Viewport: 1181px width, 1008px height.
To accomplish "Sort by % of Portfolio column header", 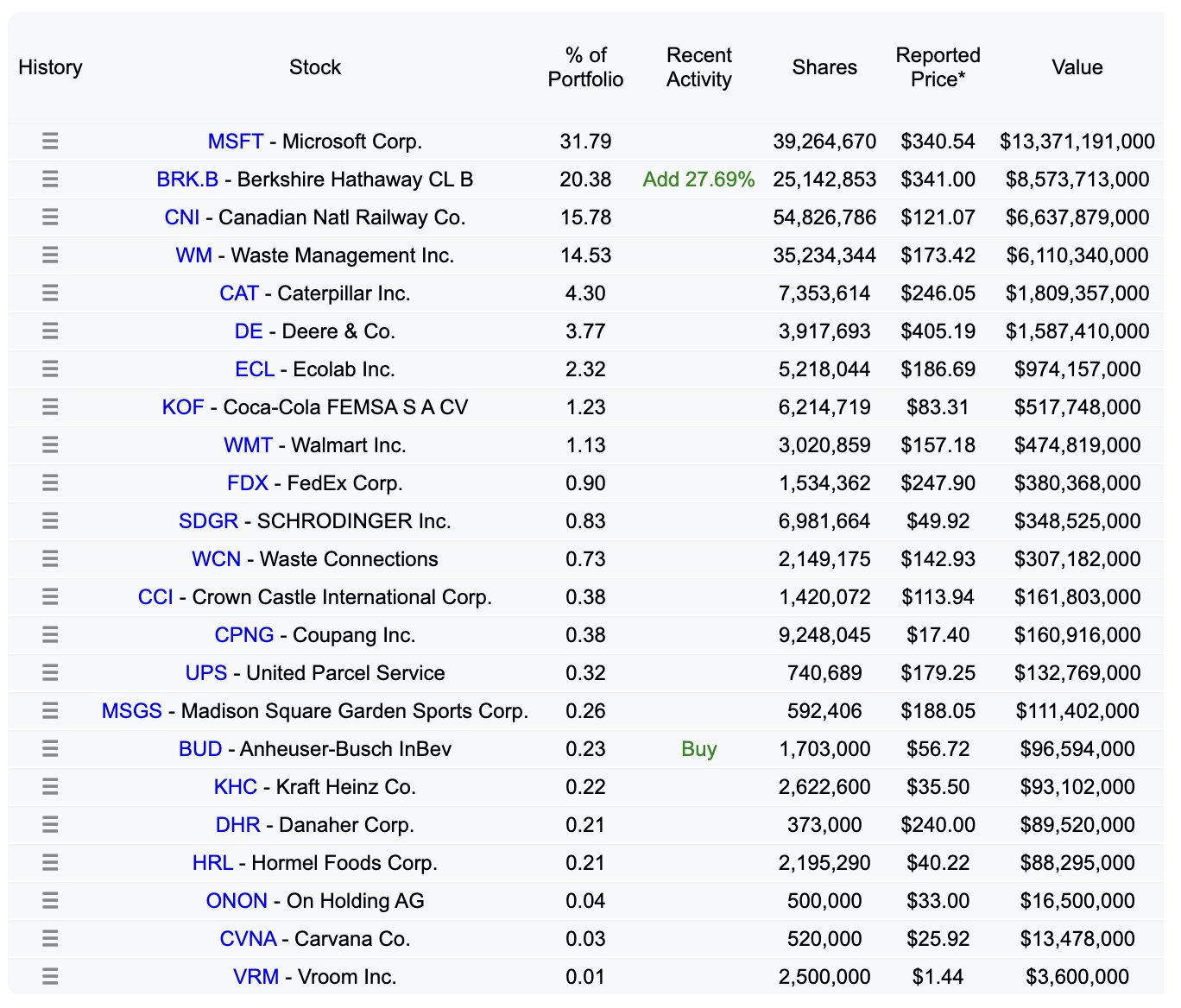I will tap(585, 67).
